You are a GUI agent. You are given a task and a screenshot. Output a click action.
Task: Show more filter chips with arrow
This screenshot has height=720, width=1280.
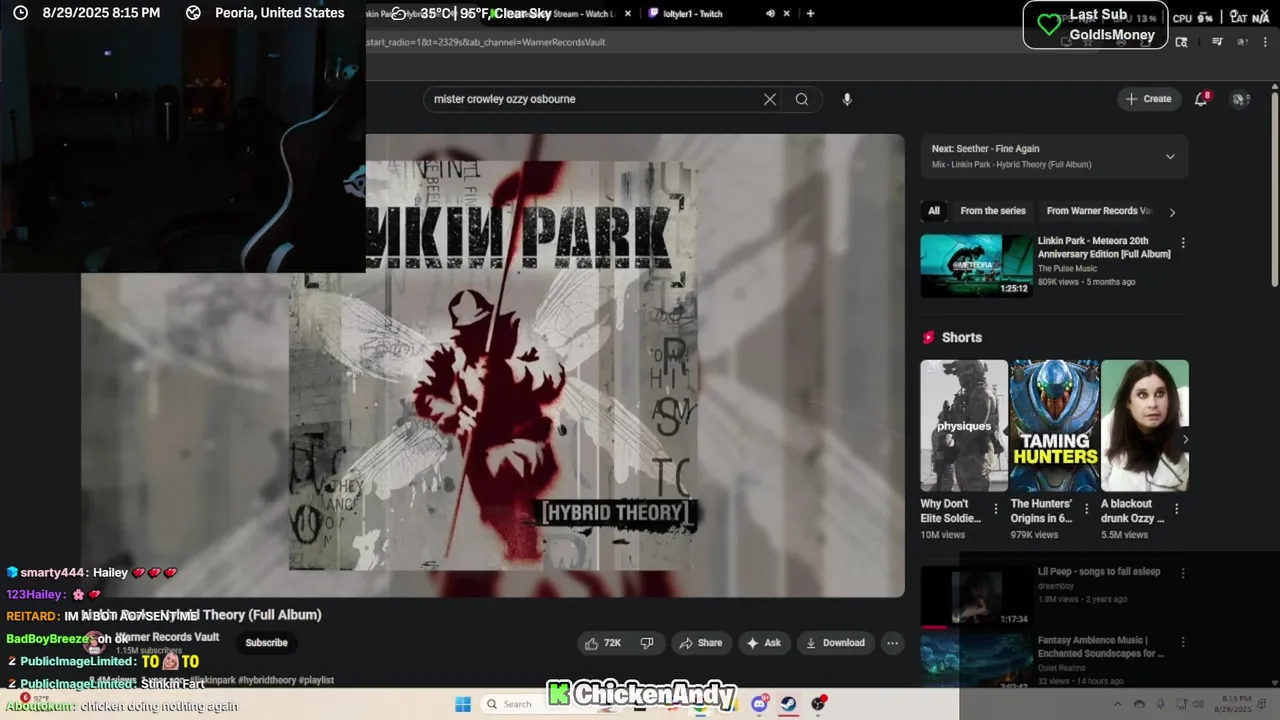(x=1172, y=212)
